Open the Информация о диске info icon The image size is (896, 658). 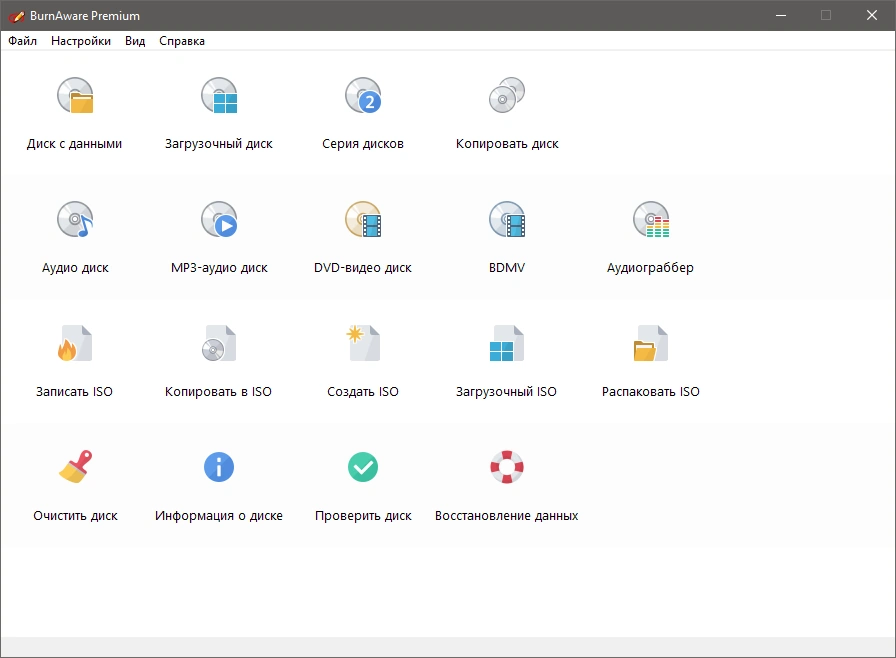coord(219,467)
